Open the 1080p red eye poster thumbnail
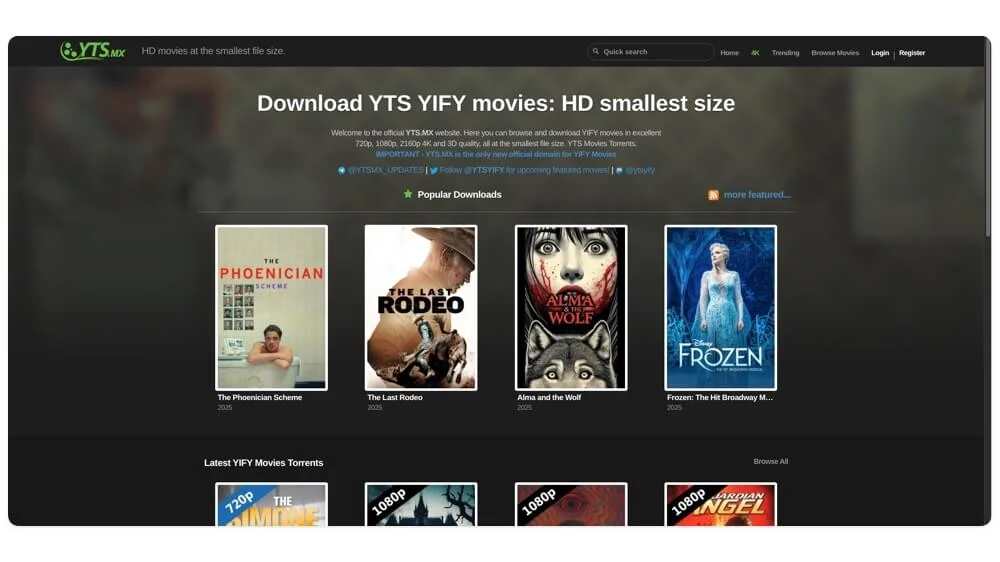The image size is (1000, 562). (571, 505)
